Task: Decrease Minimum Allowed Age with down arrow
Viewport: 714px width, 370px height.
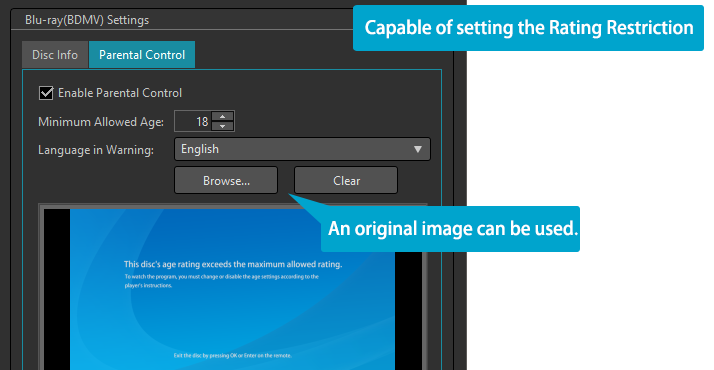Action: click(223, 127)
